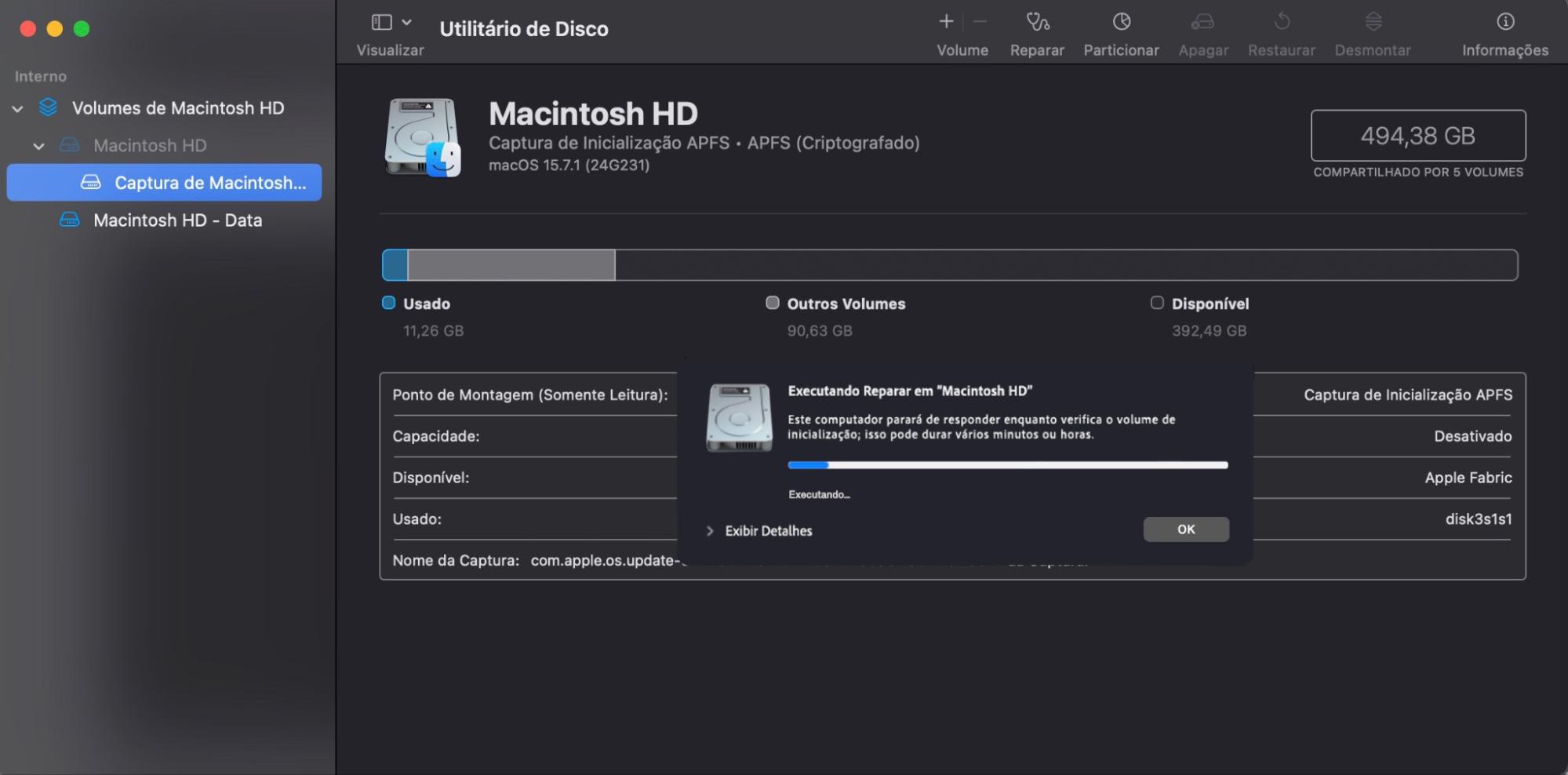Click the Apagar erase disk icon
The image size is (1568, 775).
1202,22
